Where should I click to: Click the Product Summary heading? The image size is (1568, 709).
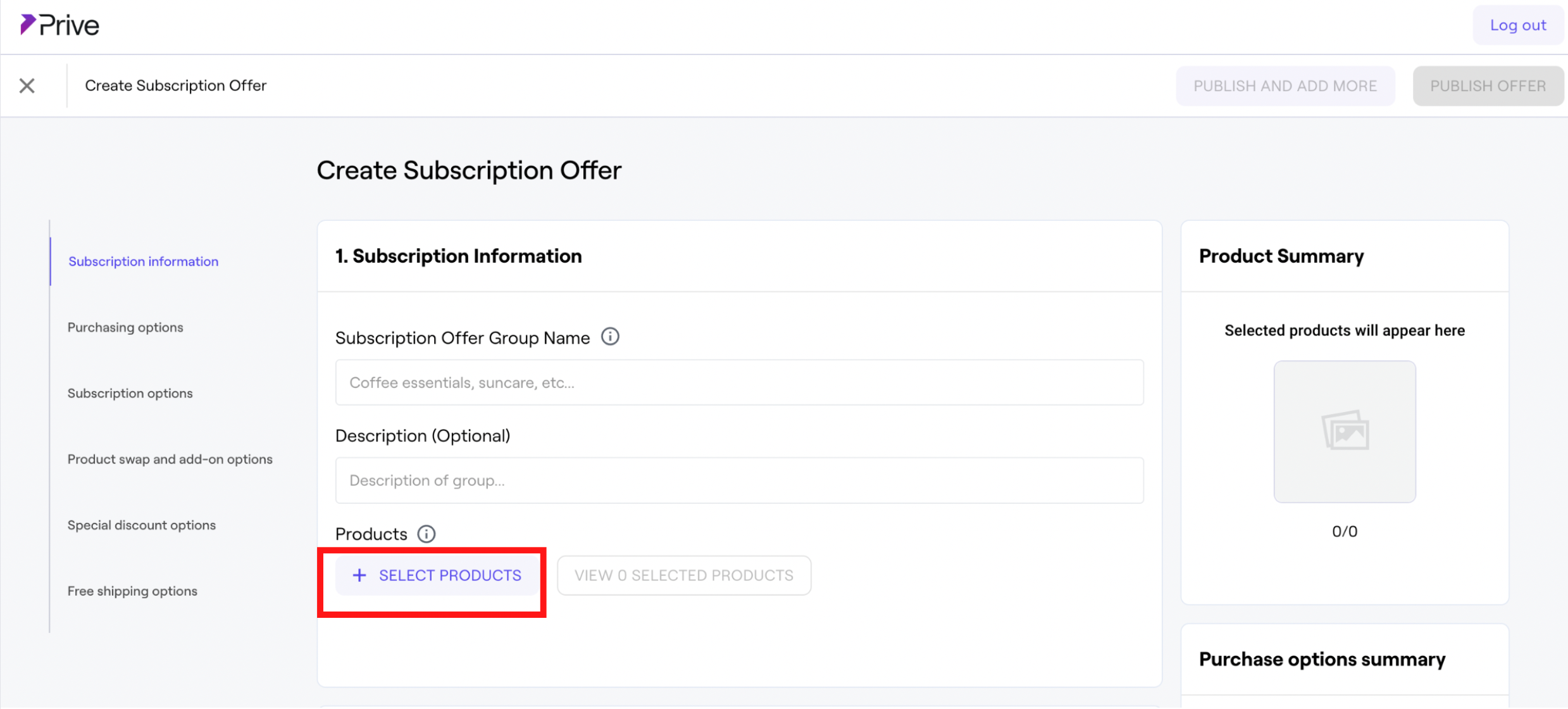[x=1281, y=256]
